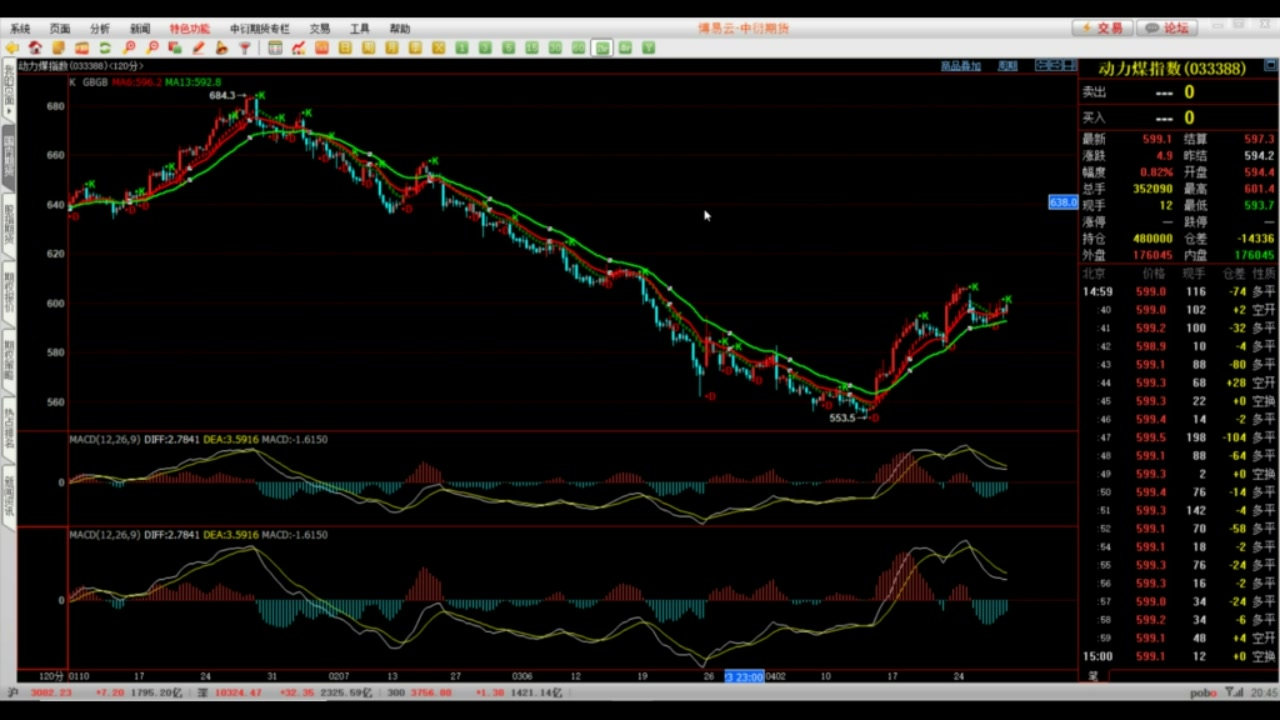Click the 15:00 tick row

click(1179, 657)
